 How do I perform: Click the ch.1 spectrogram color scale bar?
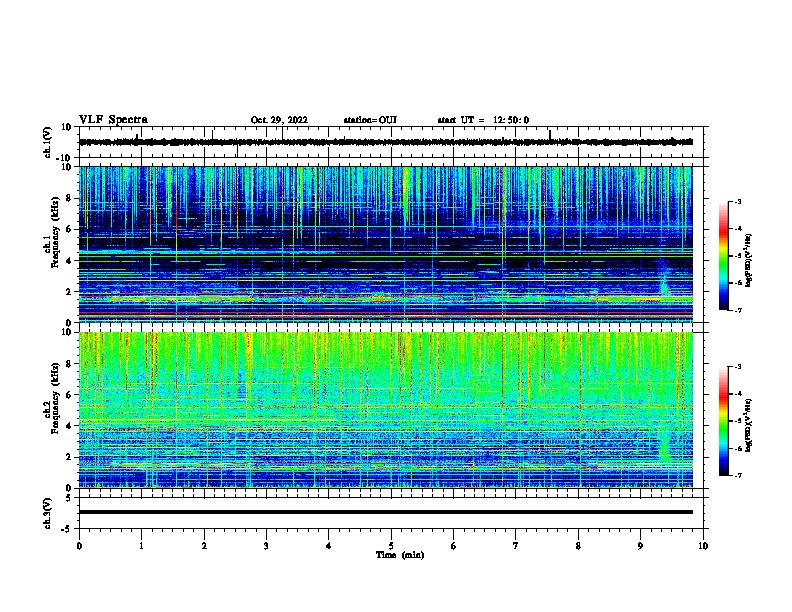(x=723, y=256)
